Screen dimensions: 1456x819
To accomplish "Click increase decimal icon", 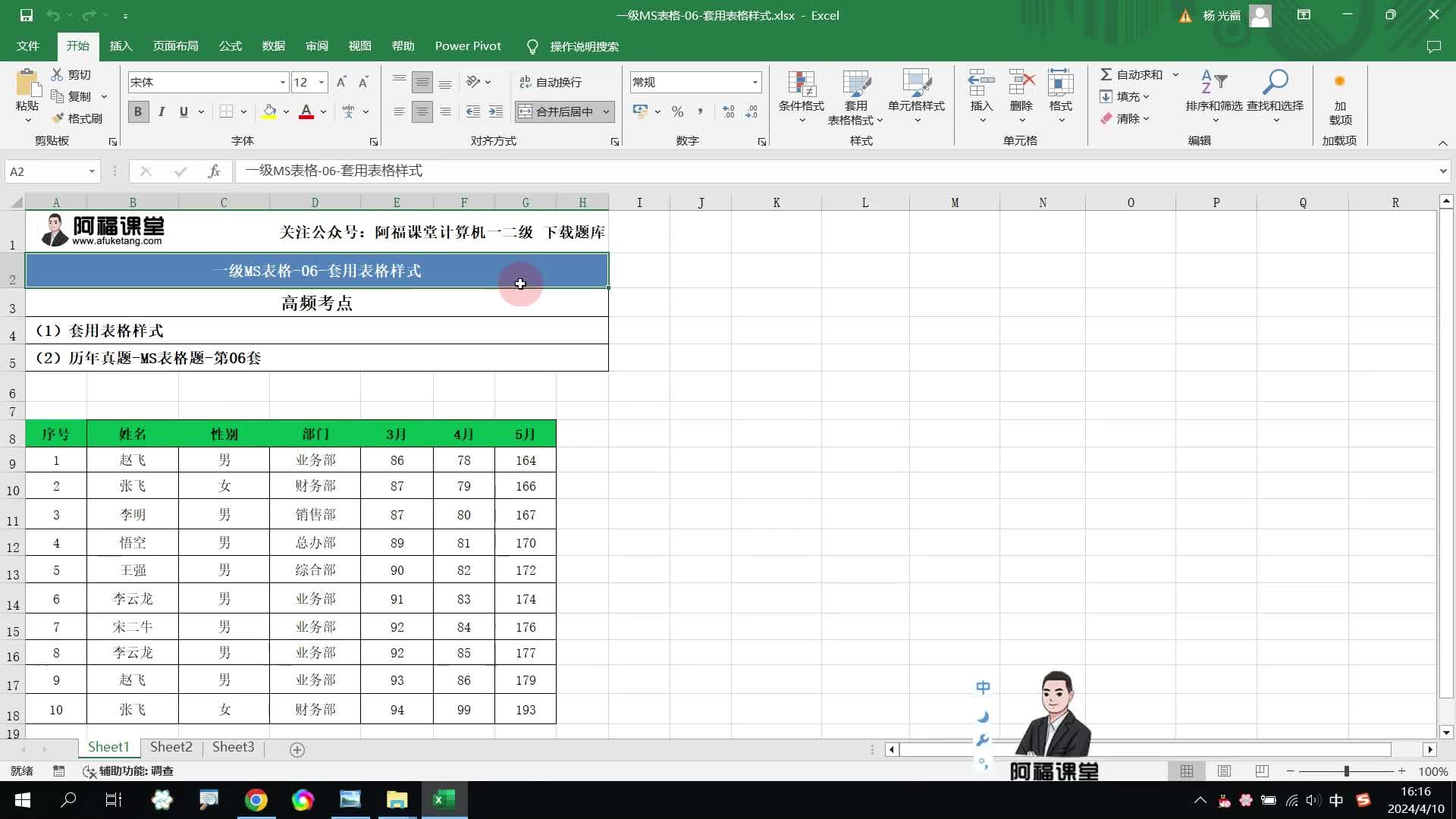I will (729, 111).
